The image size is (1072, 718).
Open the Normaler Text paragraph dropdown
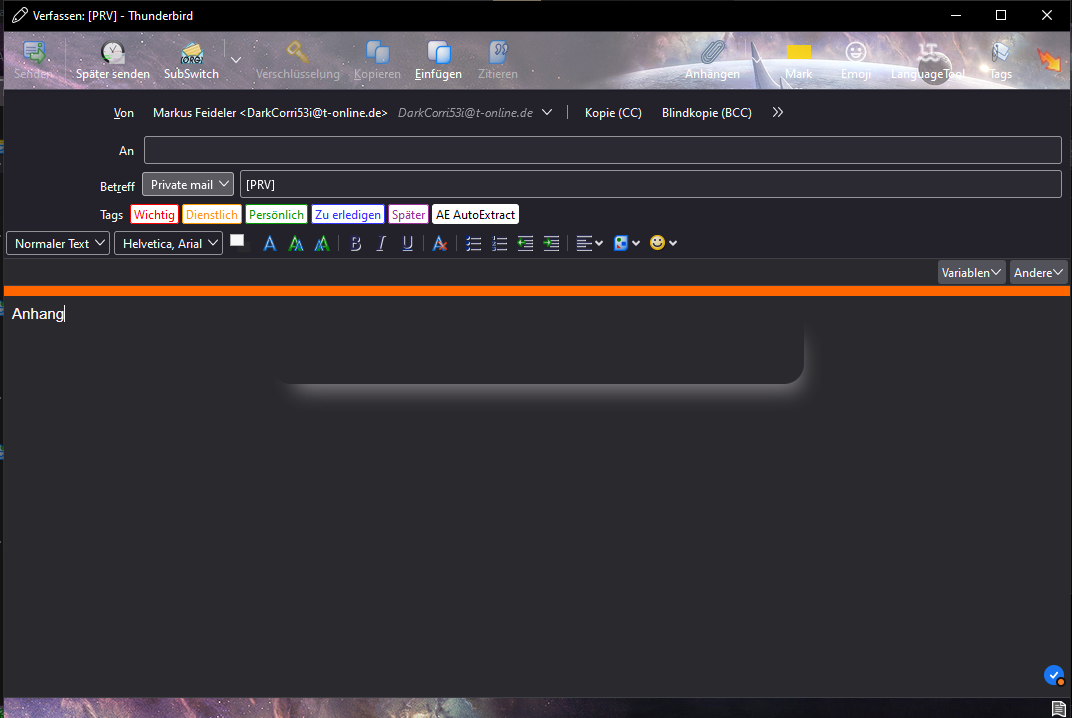coord(58,243)
